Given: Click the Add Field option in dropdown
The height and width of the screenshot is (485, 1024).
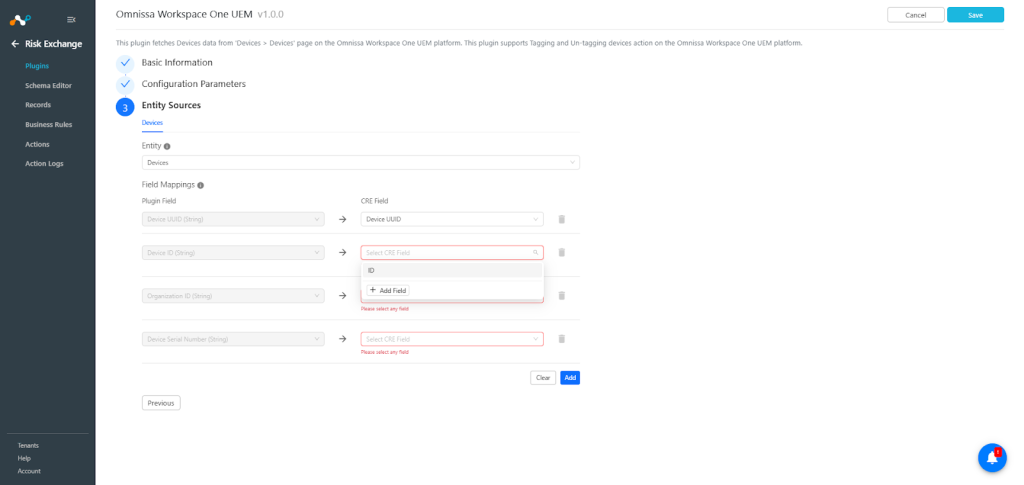Looking at the screenshot, I should click(x=388, y=290).
